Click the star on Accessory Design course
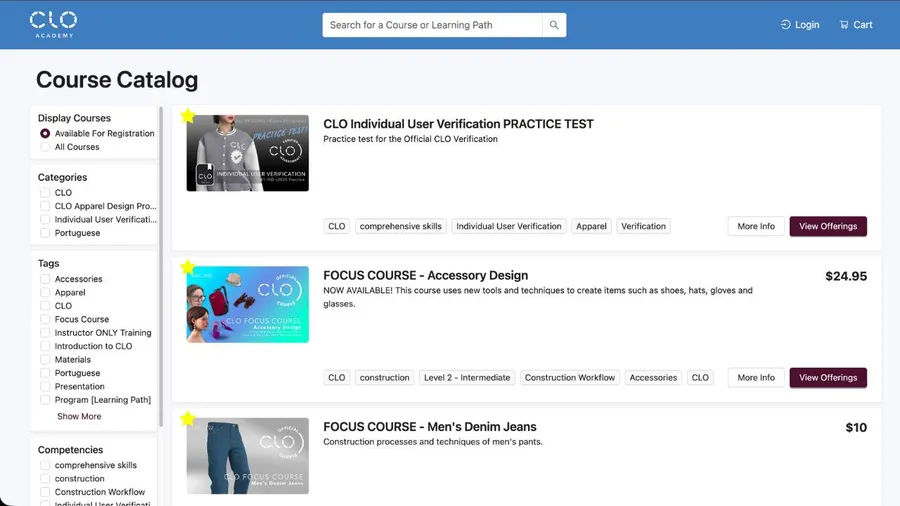Image resolution: width=900 pixels, height=506 pixels. pyautogui.click(x=188, y=267)
